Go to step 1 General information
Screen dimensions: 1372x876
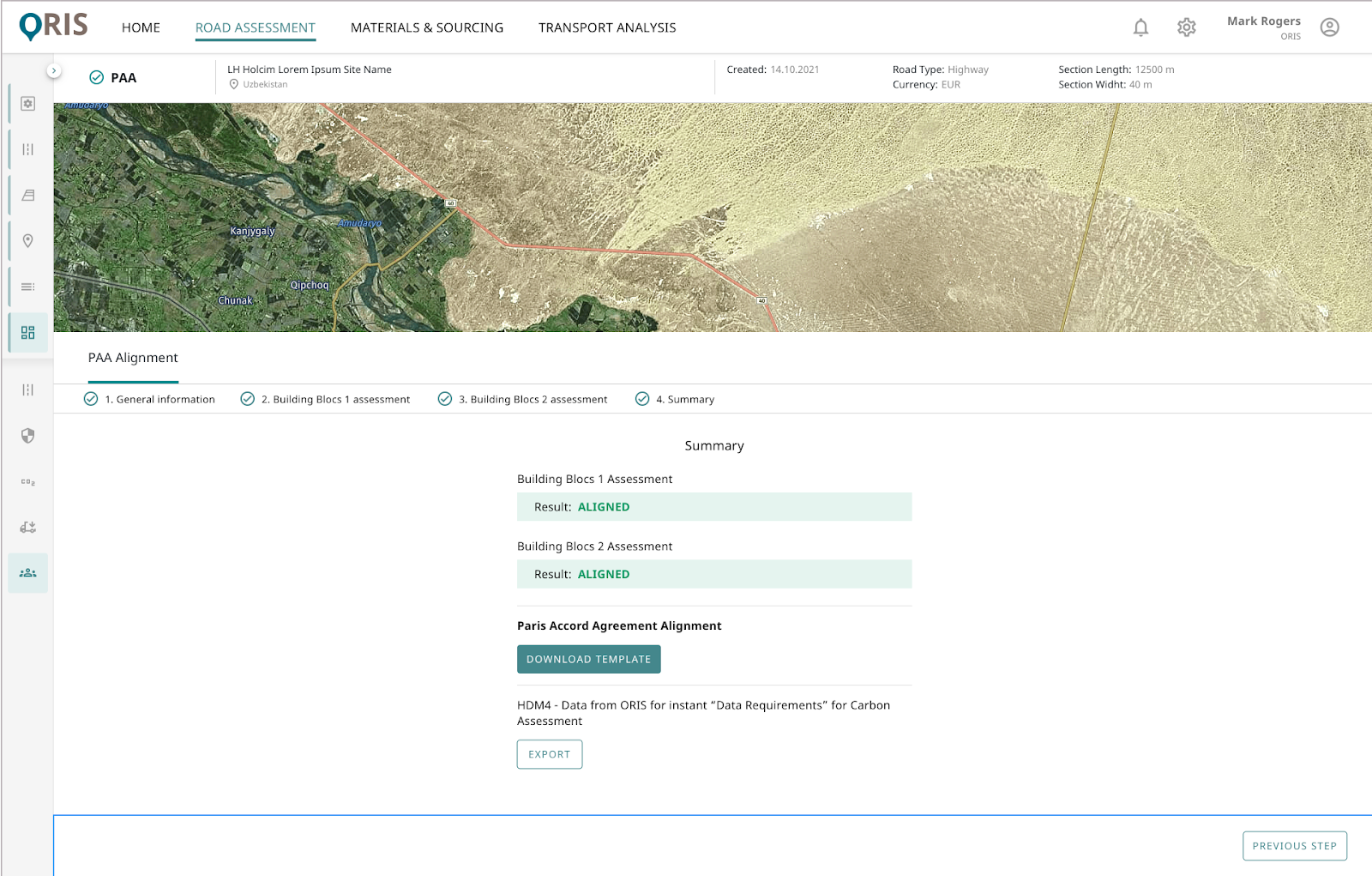pos(150,399)
